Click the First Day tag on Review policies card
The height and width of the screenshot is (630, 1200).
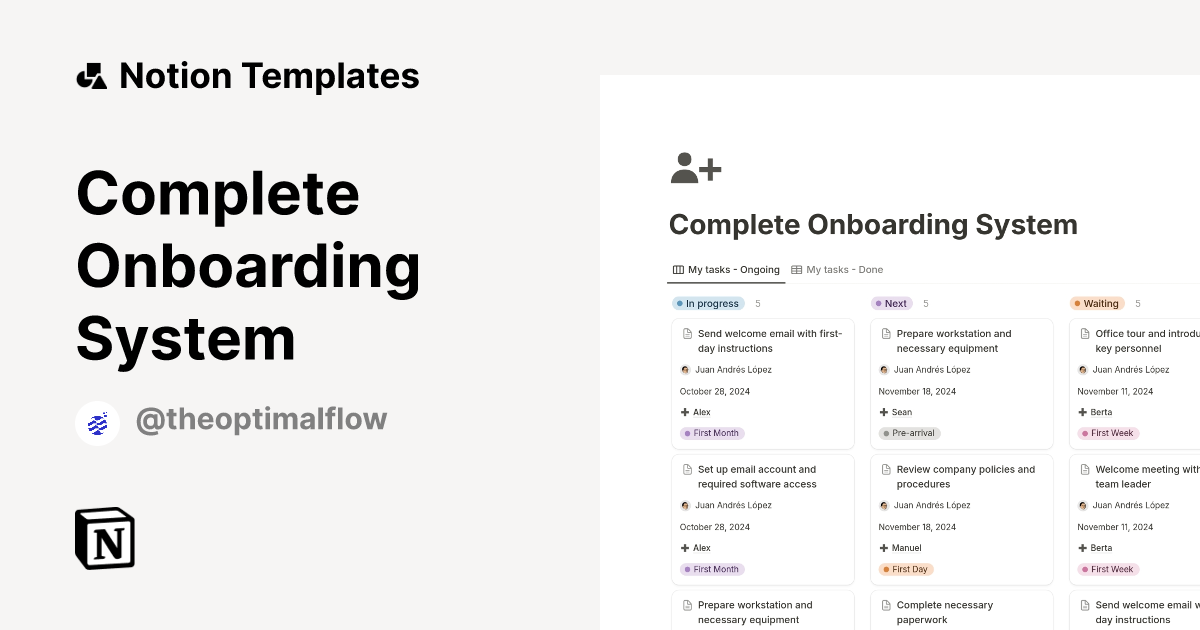point(906,569)
